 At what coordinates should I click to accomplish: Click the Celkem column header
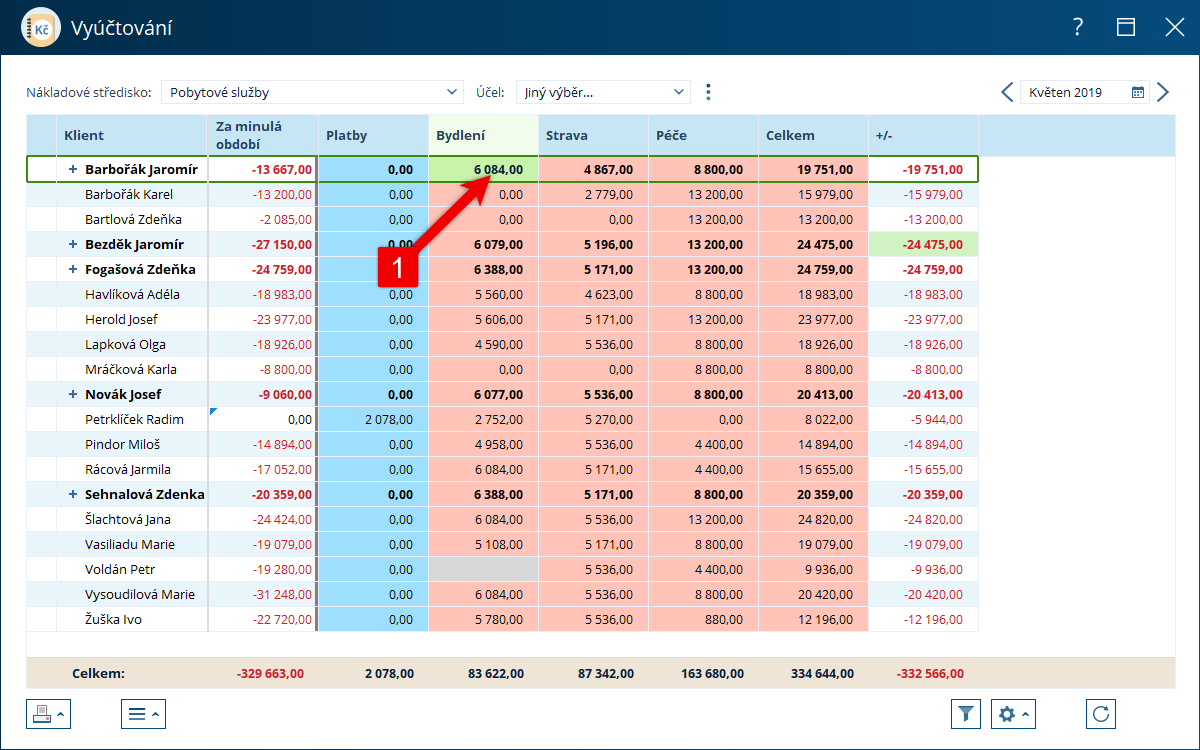813,135
